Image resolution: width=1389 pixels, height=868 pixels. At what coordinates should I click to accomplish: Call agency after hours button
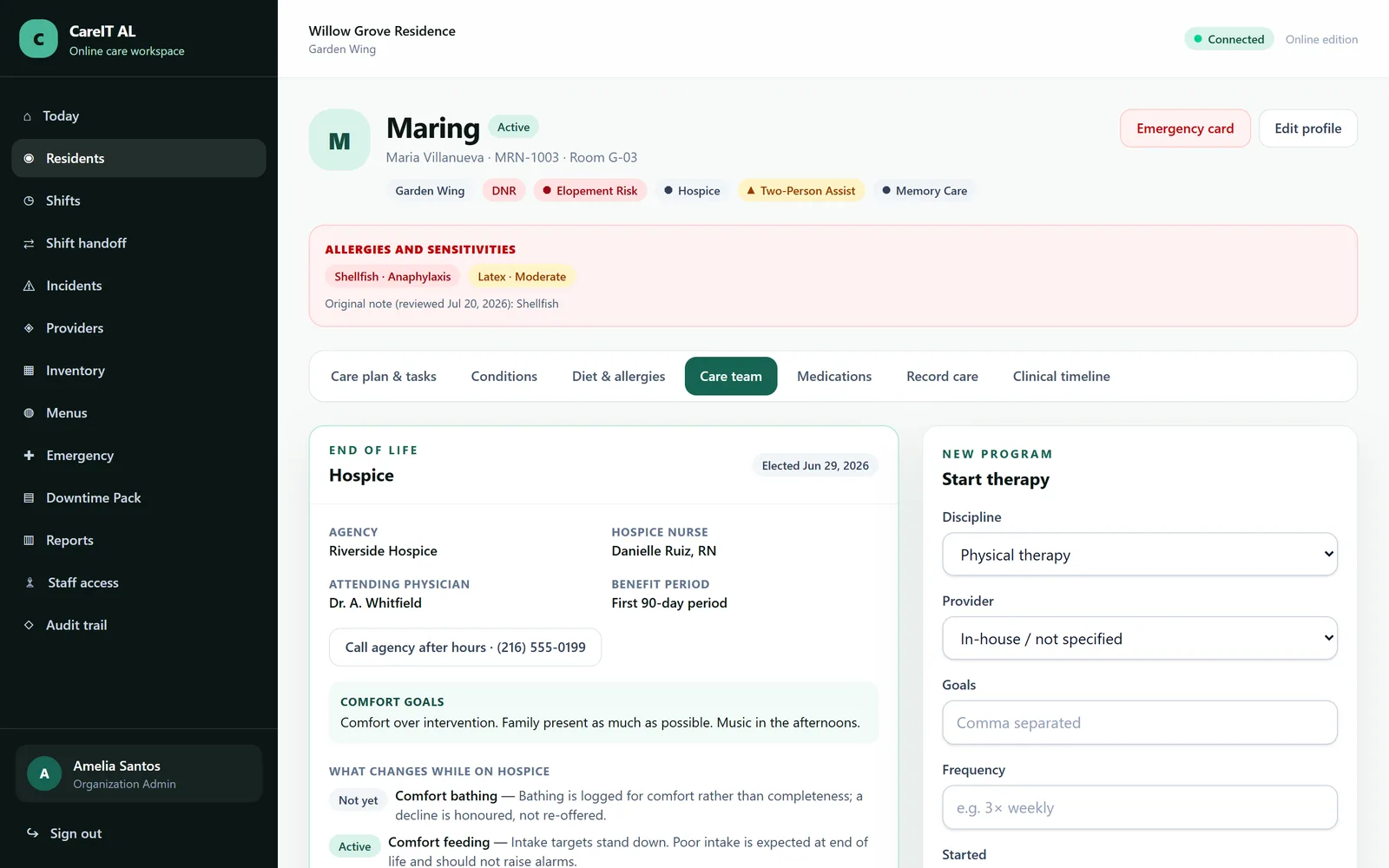point(465,648)
